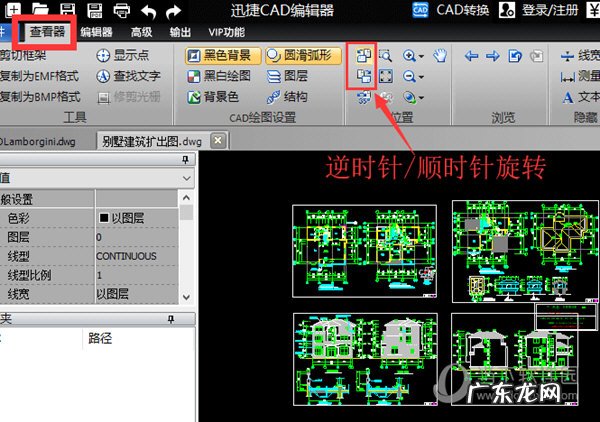
Task: Click the globe zoom icon
Action: coord(409,98)
